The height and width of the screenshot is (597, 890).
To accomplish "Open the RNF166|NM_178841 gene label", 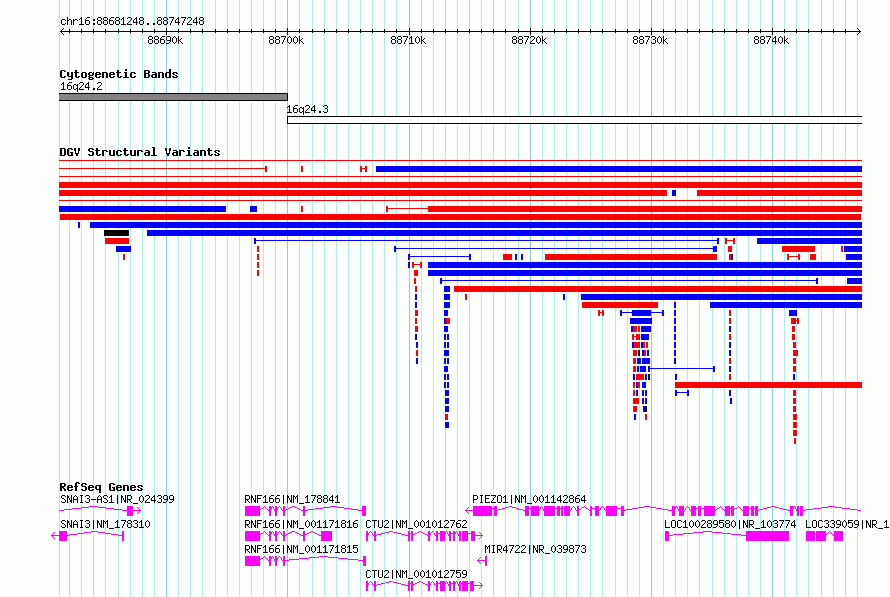I will (x=292, y=499).
